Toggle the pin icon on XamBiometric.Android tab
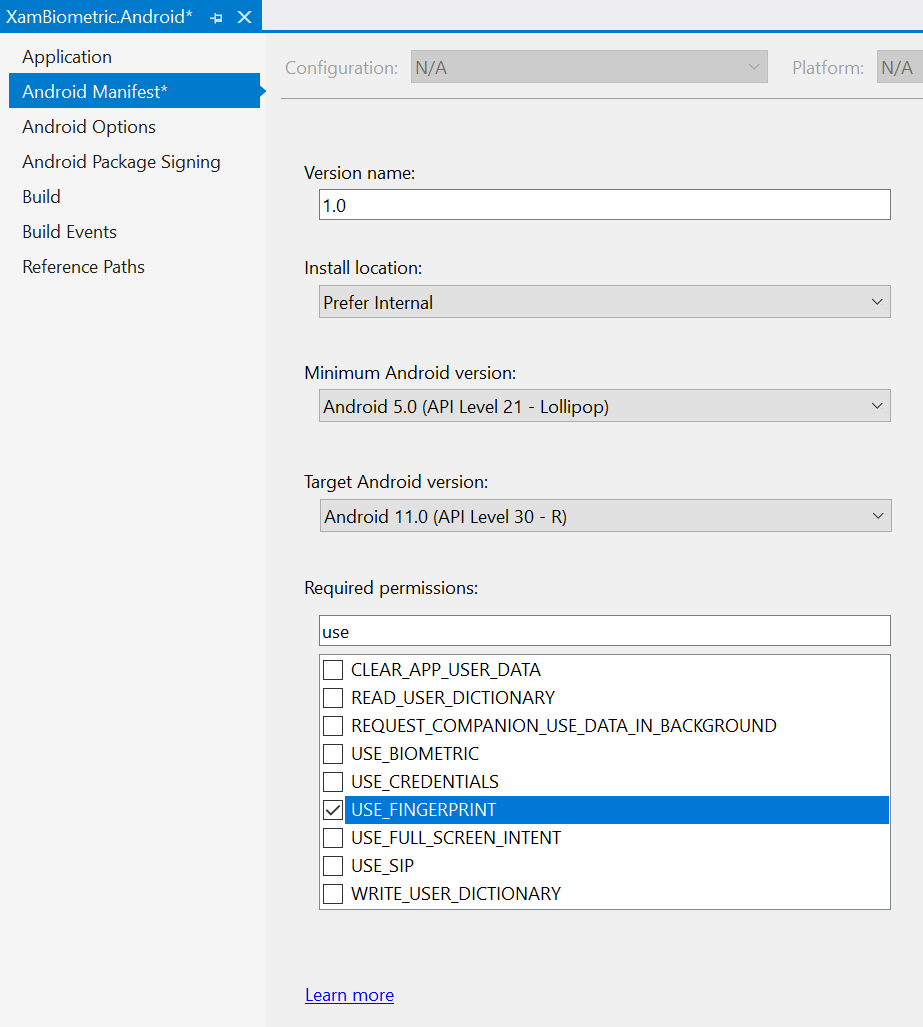 click(216, 16)
